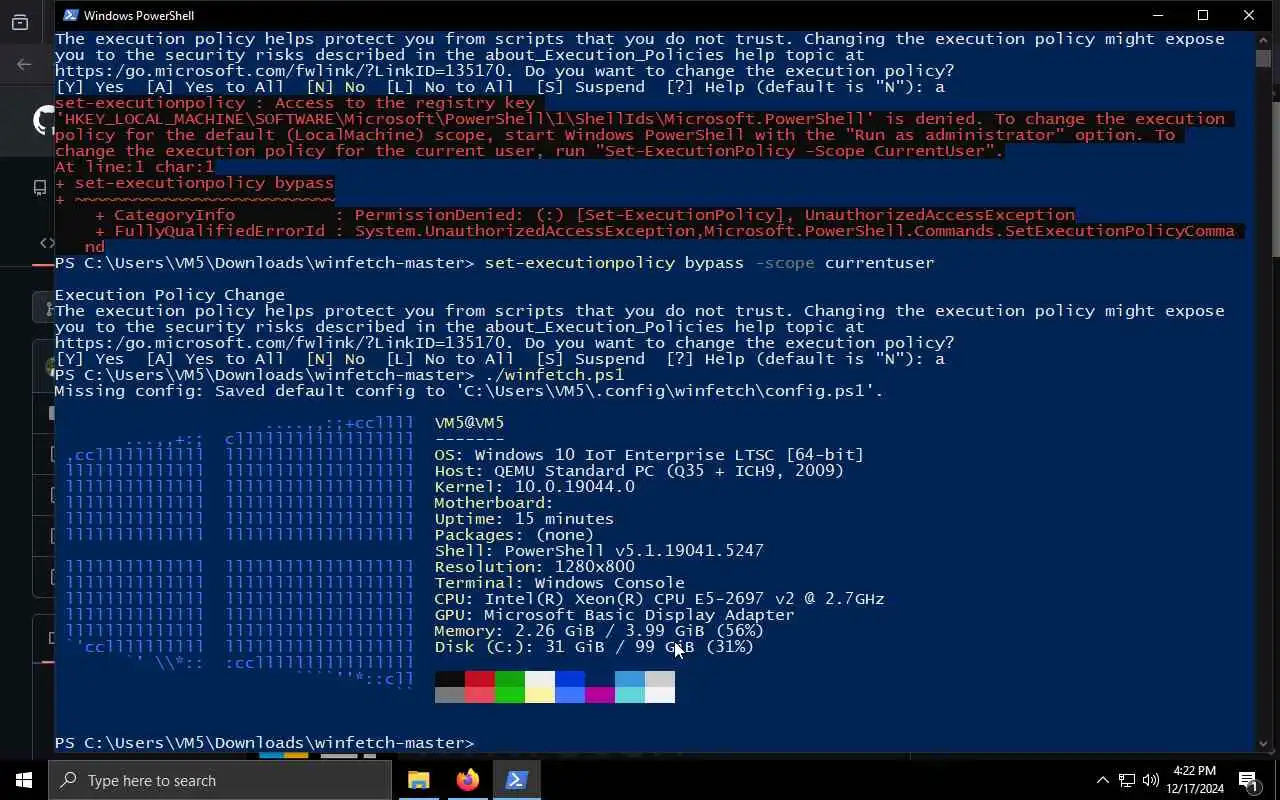Image resolution: width=1280 pixels, height=800 pixels.
Task: Click the 'GPU: Microsoft Basic Display Adapter' line
Action: (614, 615)
